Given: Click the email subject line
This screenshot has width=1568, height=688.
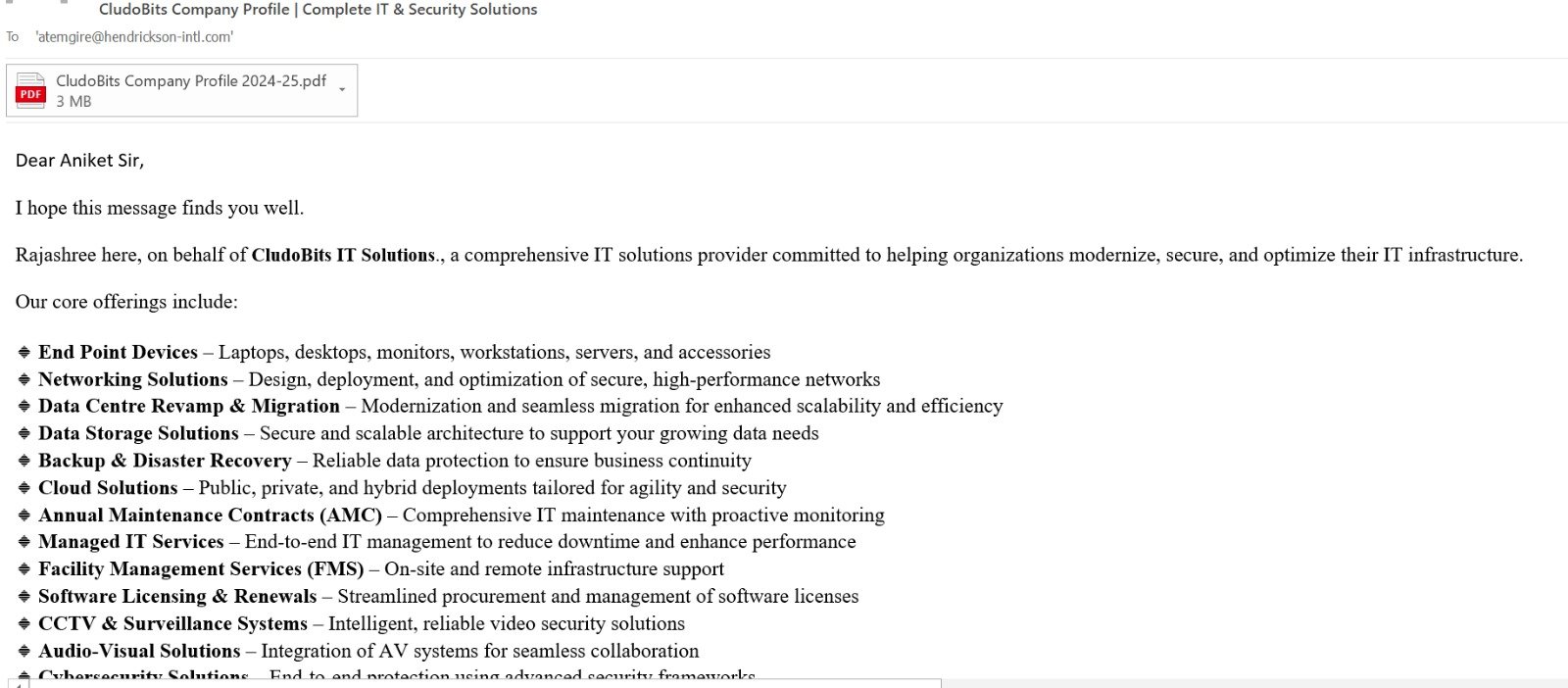Looking at the screenshot, I should pos(318,10).
